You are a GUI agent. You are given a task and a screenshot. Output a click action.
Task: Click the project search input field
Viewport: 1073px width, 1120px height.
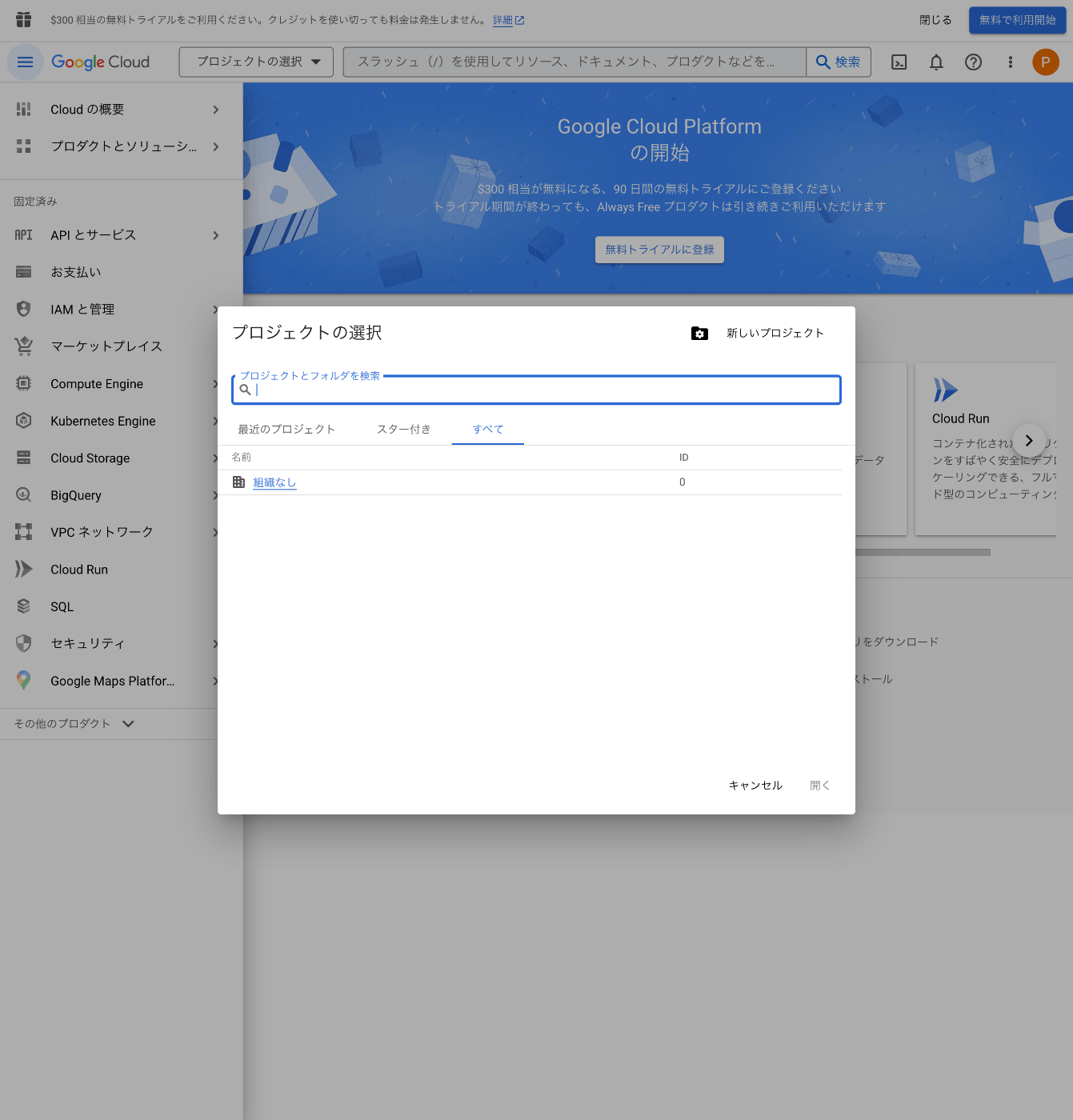(536, 390)
